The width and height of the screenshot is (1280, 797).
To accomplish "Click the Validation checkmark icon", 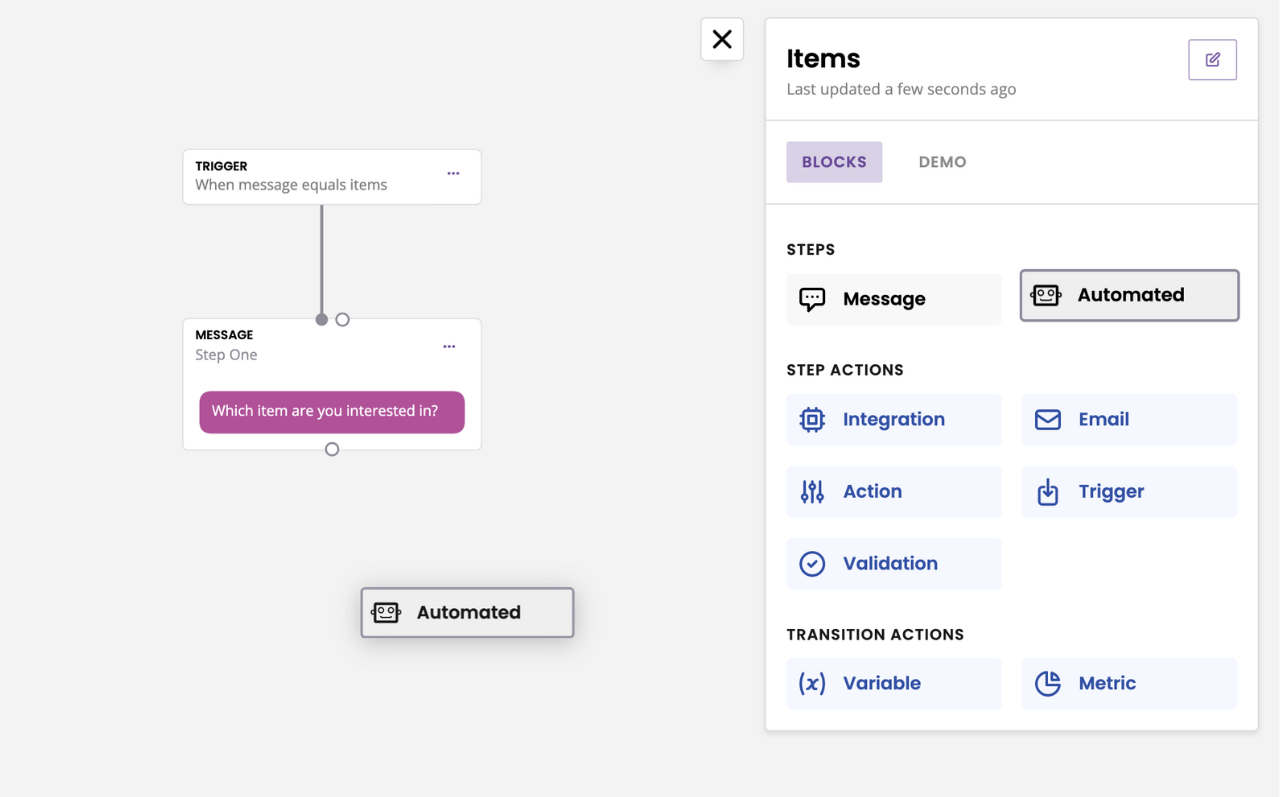I will pyautogui.click(x=812, y=564).
